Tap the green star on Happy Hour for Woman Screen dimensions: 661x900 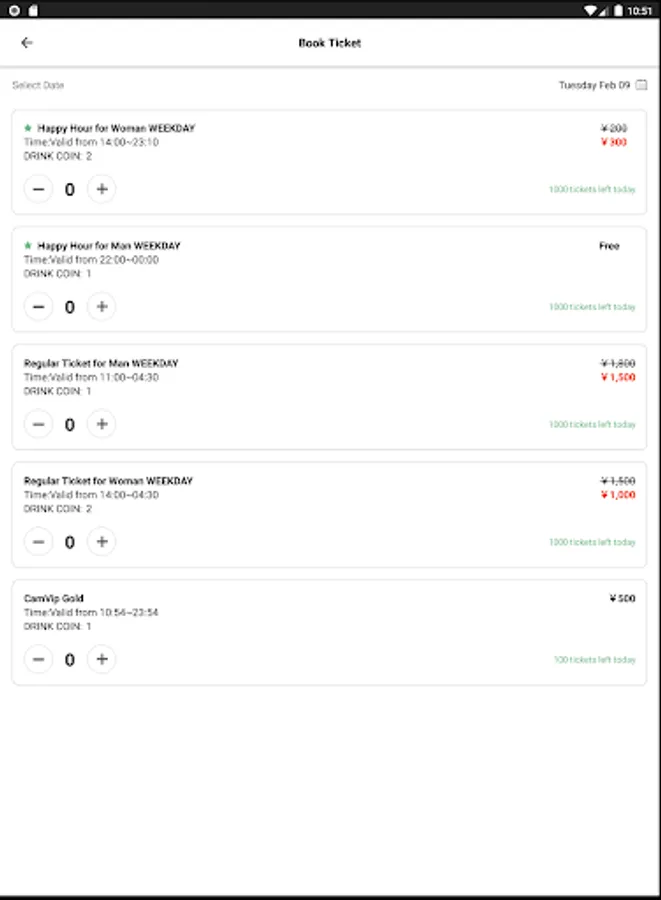coord(28,127)
